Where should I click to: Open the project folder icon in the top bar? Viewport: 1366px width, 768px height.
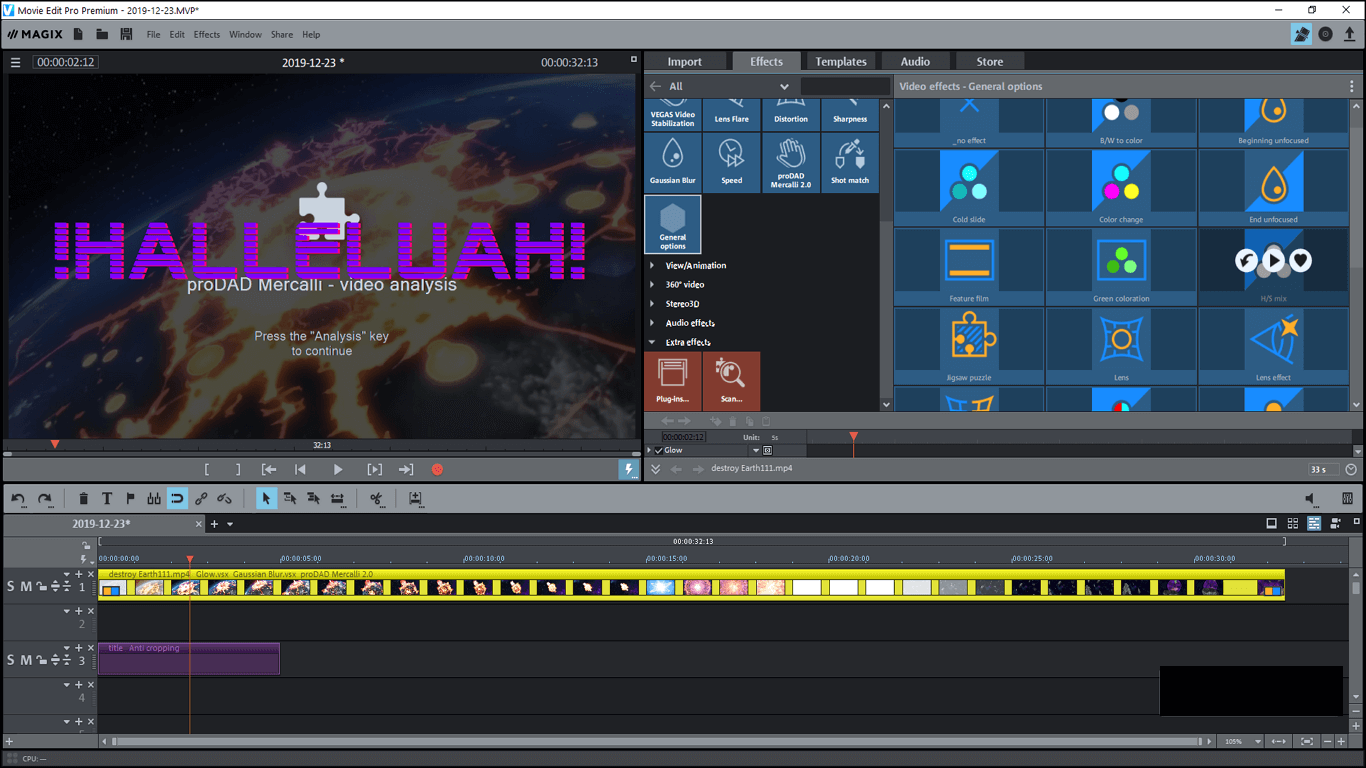pyautogui.click(x=102, y=34)
